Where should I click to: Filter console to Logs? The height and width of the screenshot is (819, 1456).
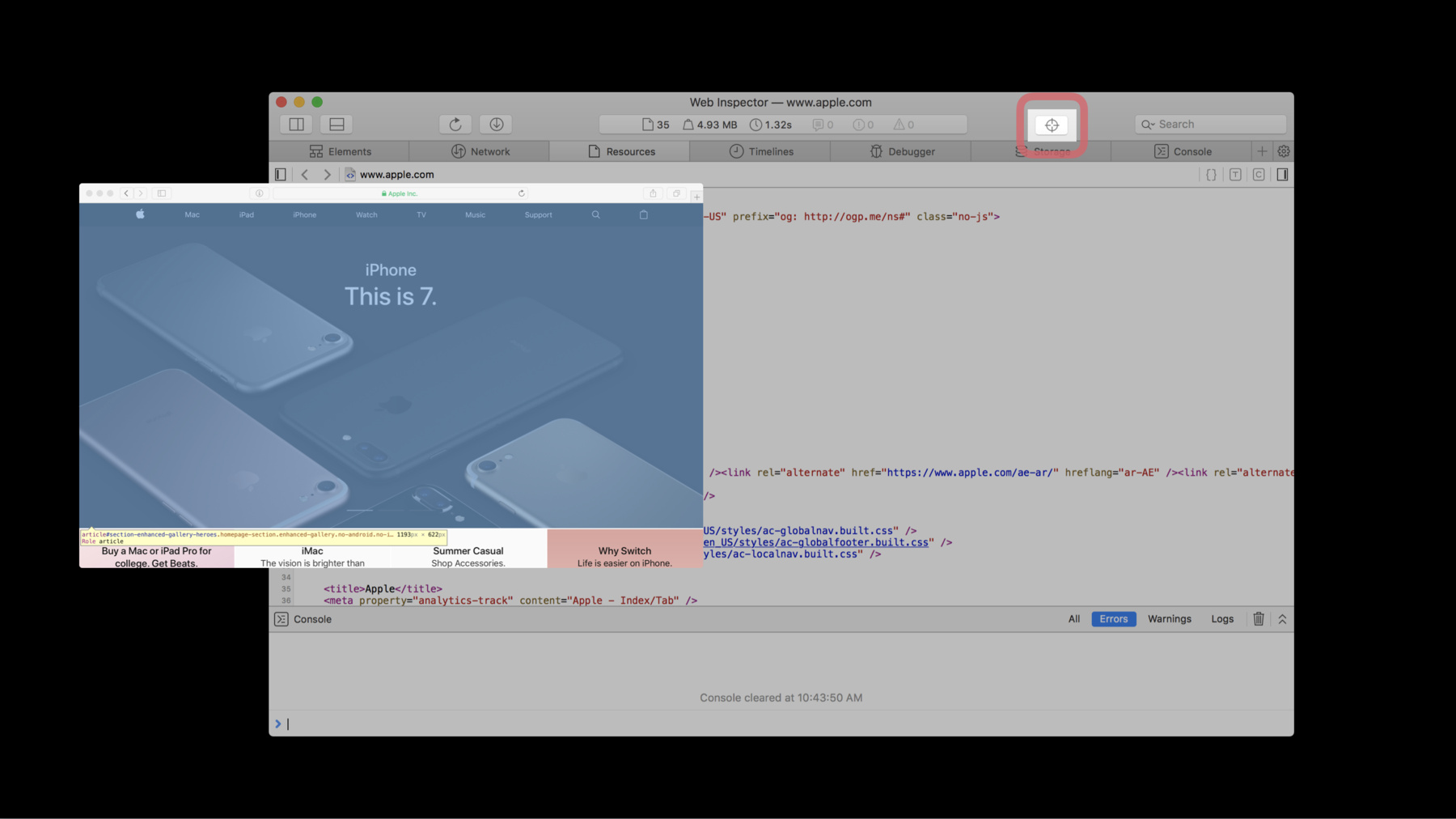1222,619
